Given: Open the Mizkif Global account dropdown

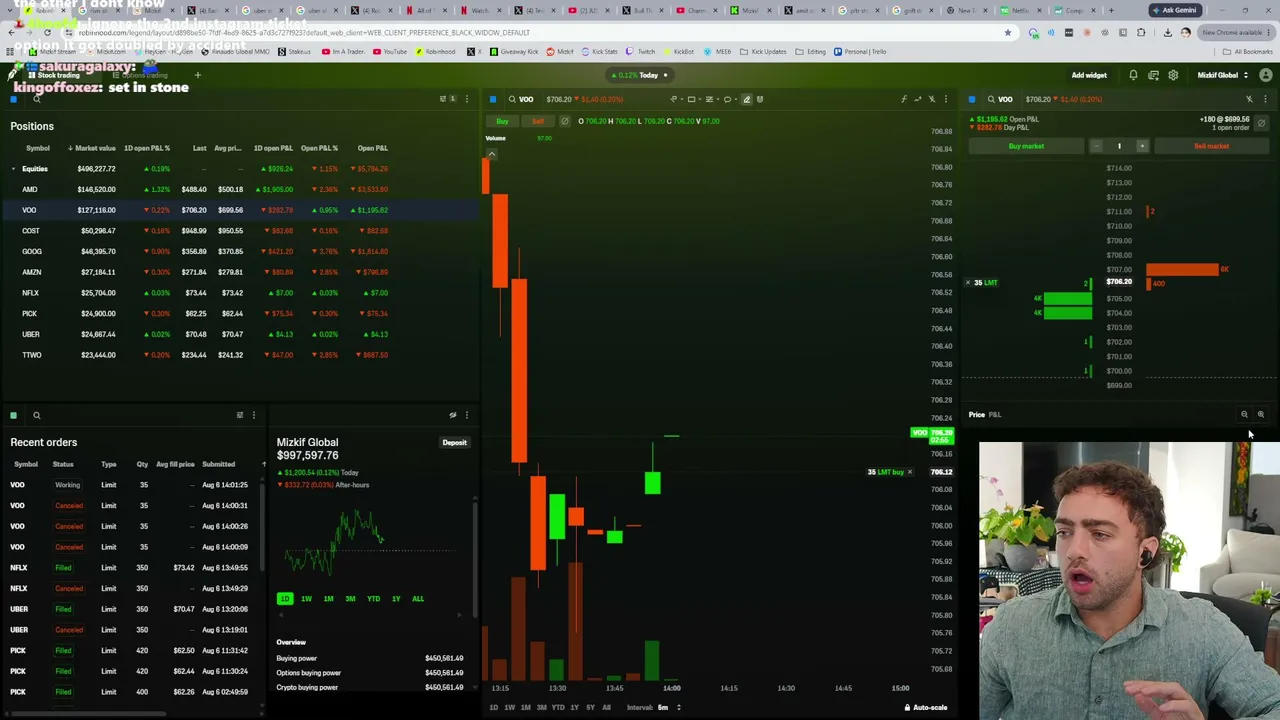Looking at the screenshot, I should pos(1222,75).
